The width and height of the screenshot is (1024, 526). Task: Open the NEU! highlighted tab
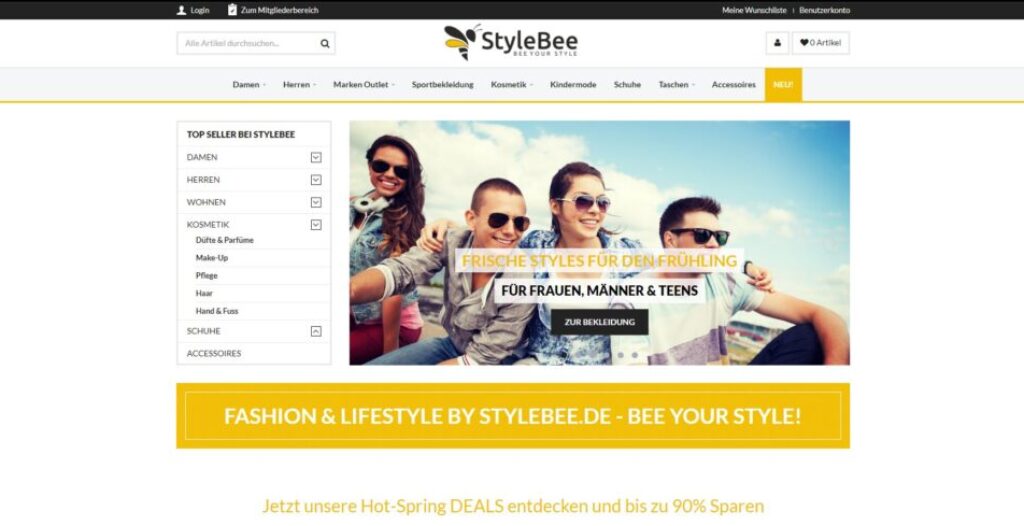(783, 84)
